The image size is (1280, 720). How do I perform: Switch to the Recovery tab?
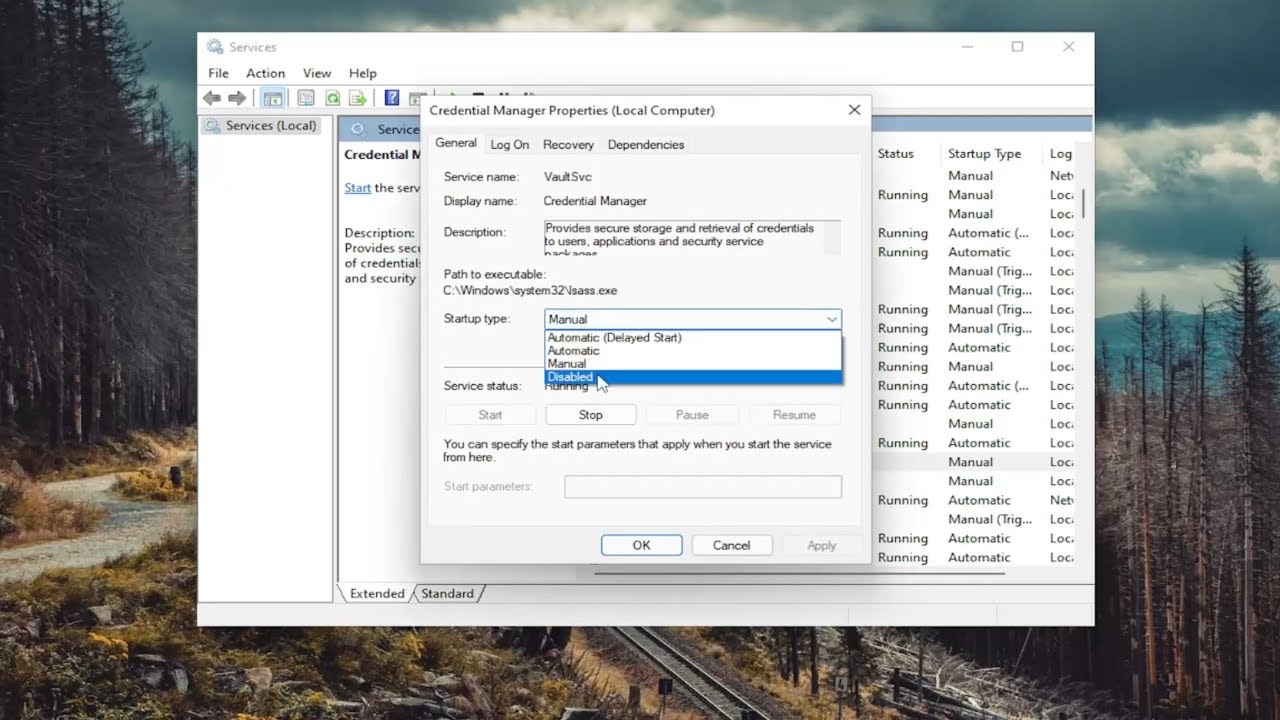[568, 145]
